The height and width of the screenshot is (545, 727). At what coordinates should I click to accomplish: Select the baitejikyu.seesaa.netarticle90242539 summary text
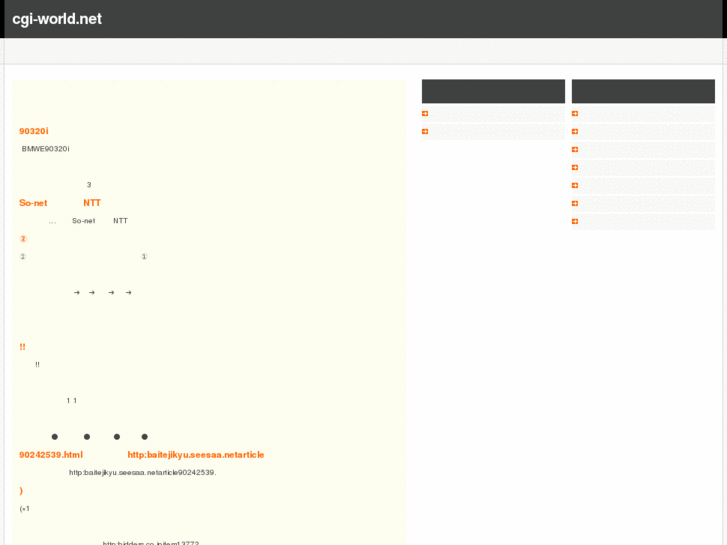pos(143,473)
